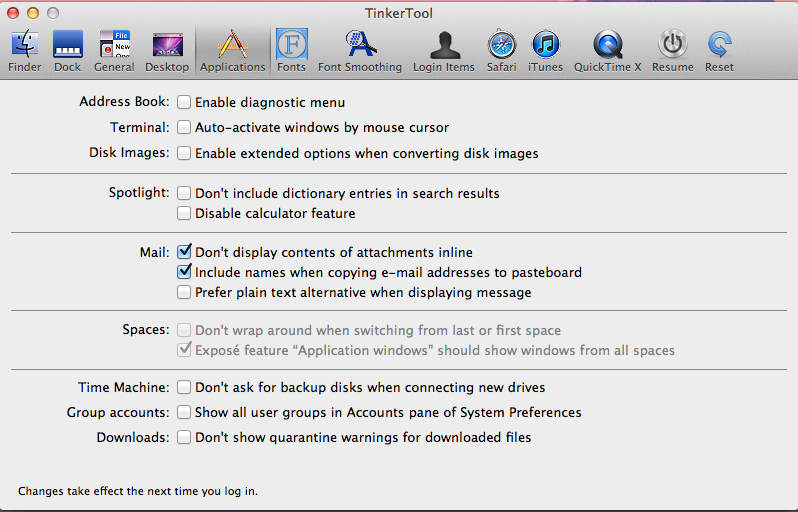Click the Time Machine label
Viewport: 798px width, 512px height.
(124, 387)
